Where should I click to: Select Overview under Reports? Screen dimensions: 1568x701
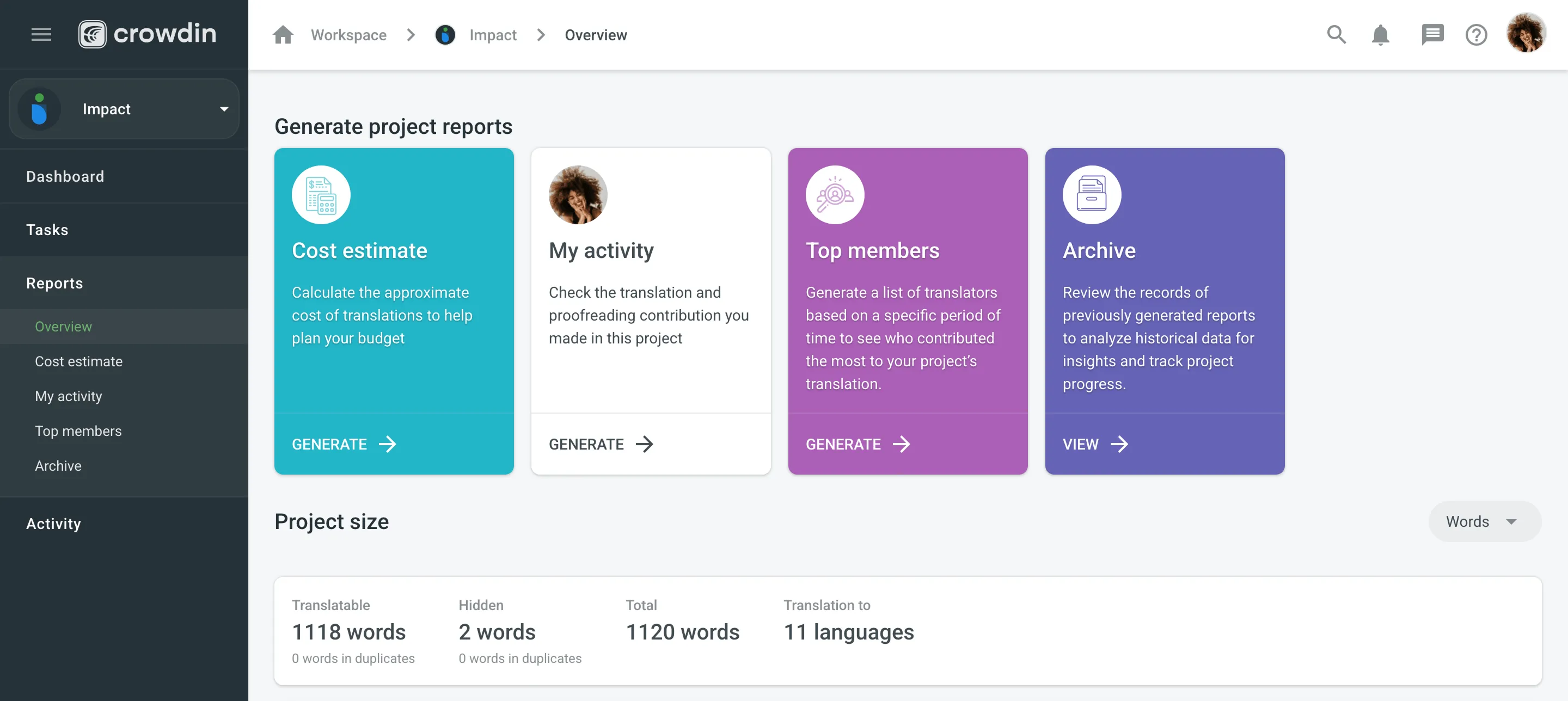[124, 327]
